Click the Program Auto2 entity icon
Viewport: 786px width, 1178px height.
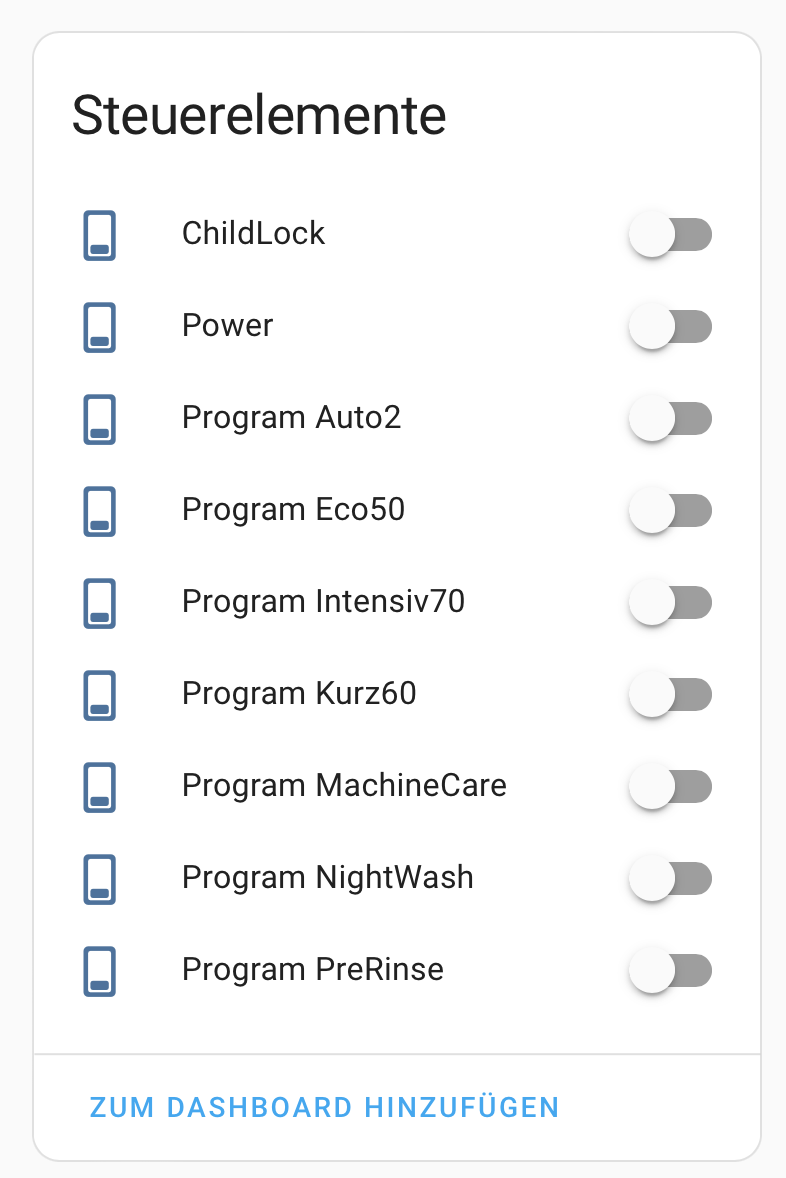pos(99,419)
